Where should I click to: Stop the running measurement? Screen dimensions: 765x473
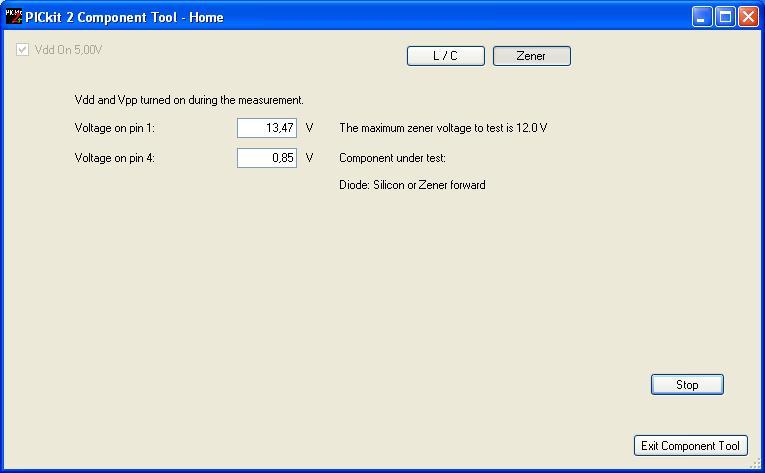(687, 385)
